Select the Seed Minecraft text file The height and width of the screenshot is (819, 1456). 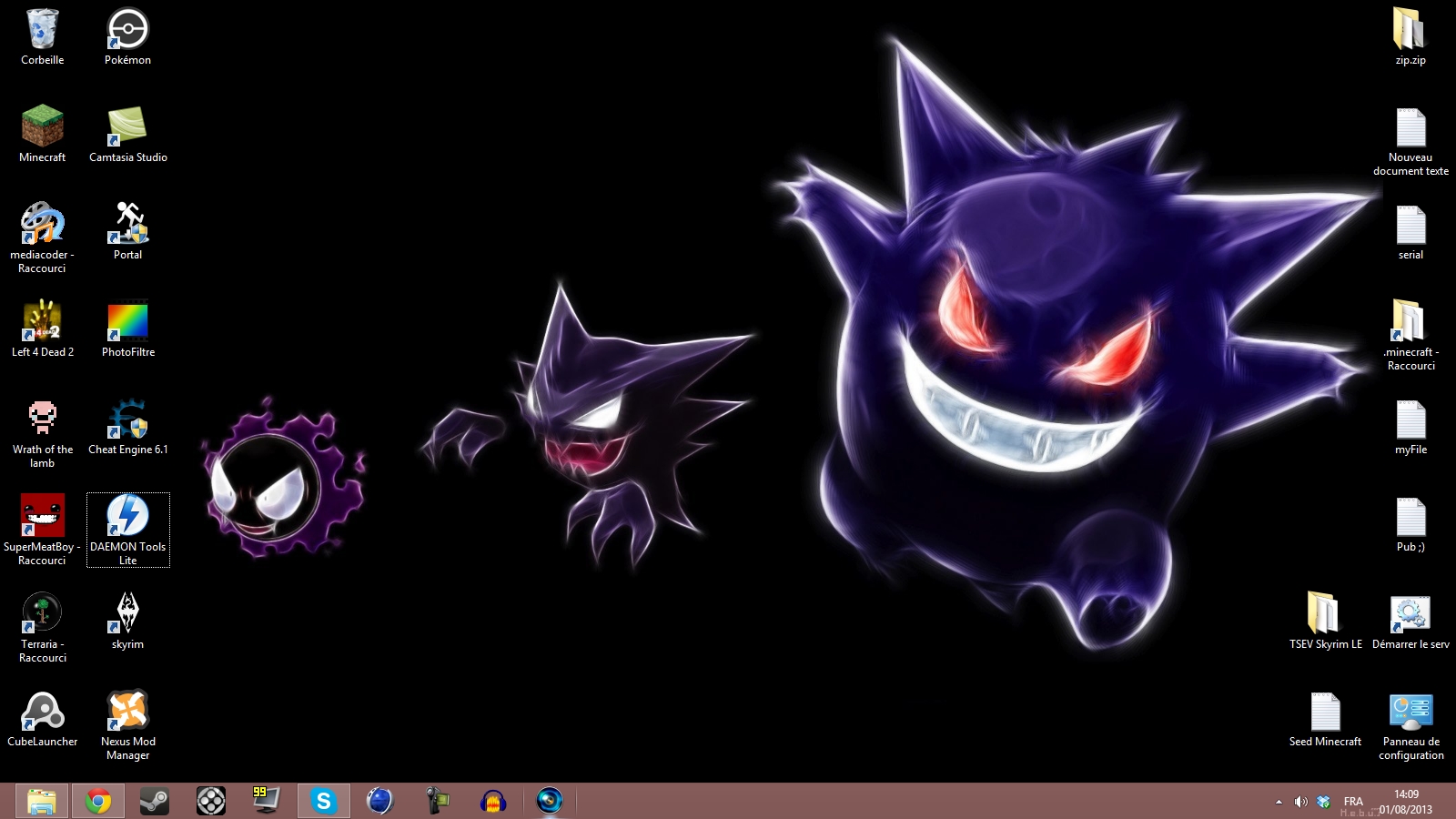tap(1325, 719)
